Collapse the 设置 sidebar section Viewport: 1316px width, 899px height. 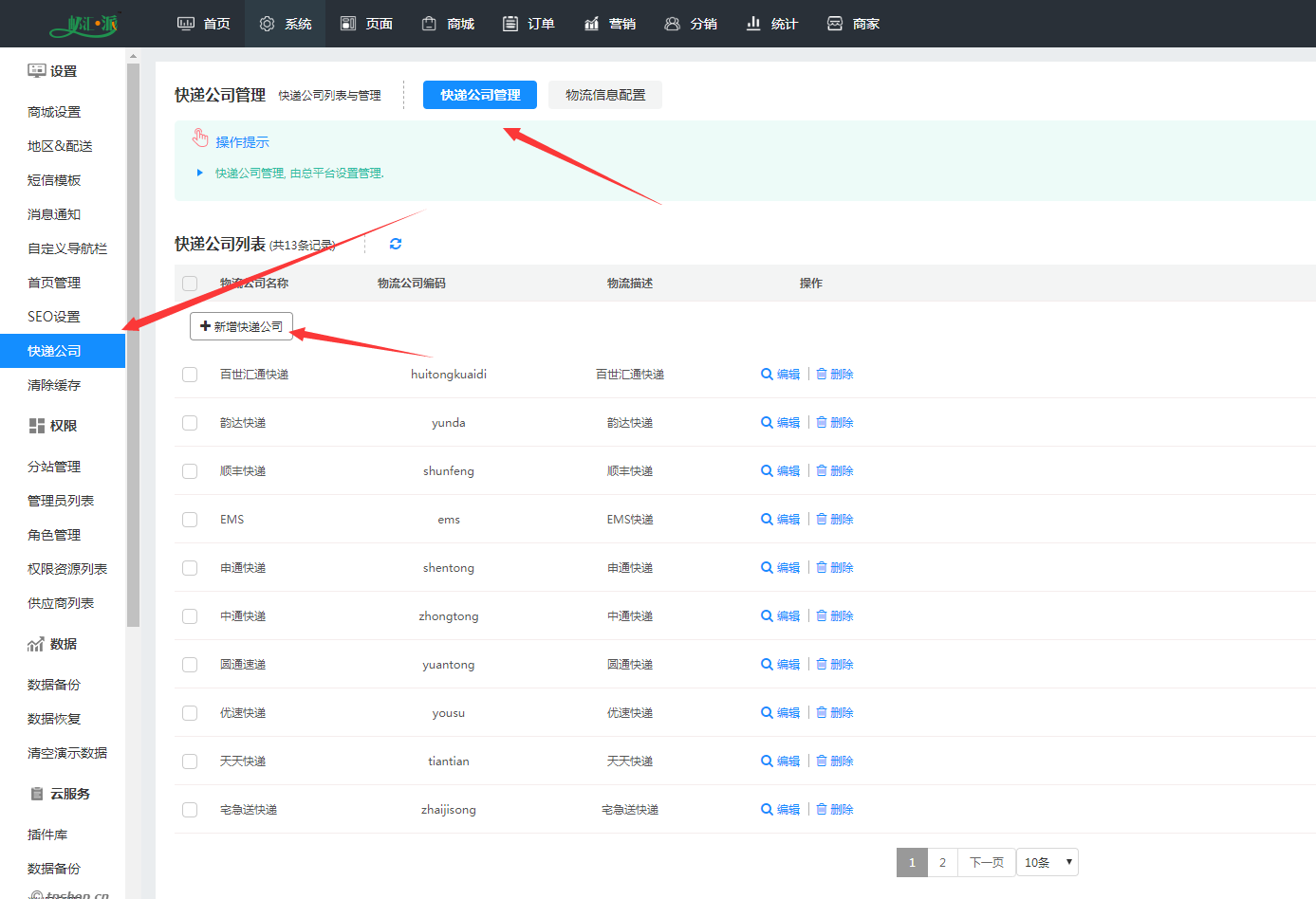click(x=53, y=71)
